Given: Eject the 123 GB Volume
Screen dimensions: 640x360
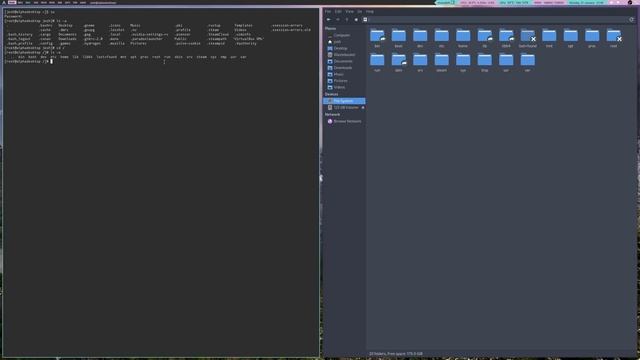Looking at the screenshot, I should [363, 107].
